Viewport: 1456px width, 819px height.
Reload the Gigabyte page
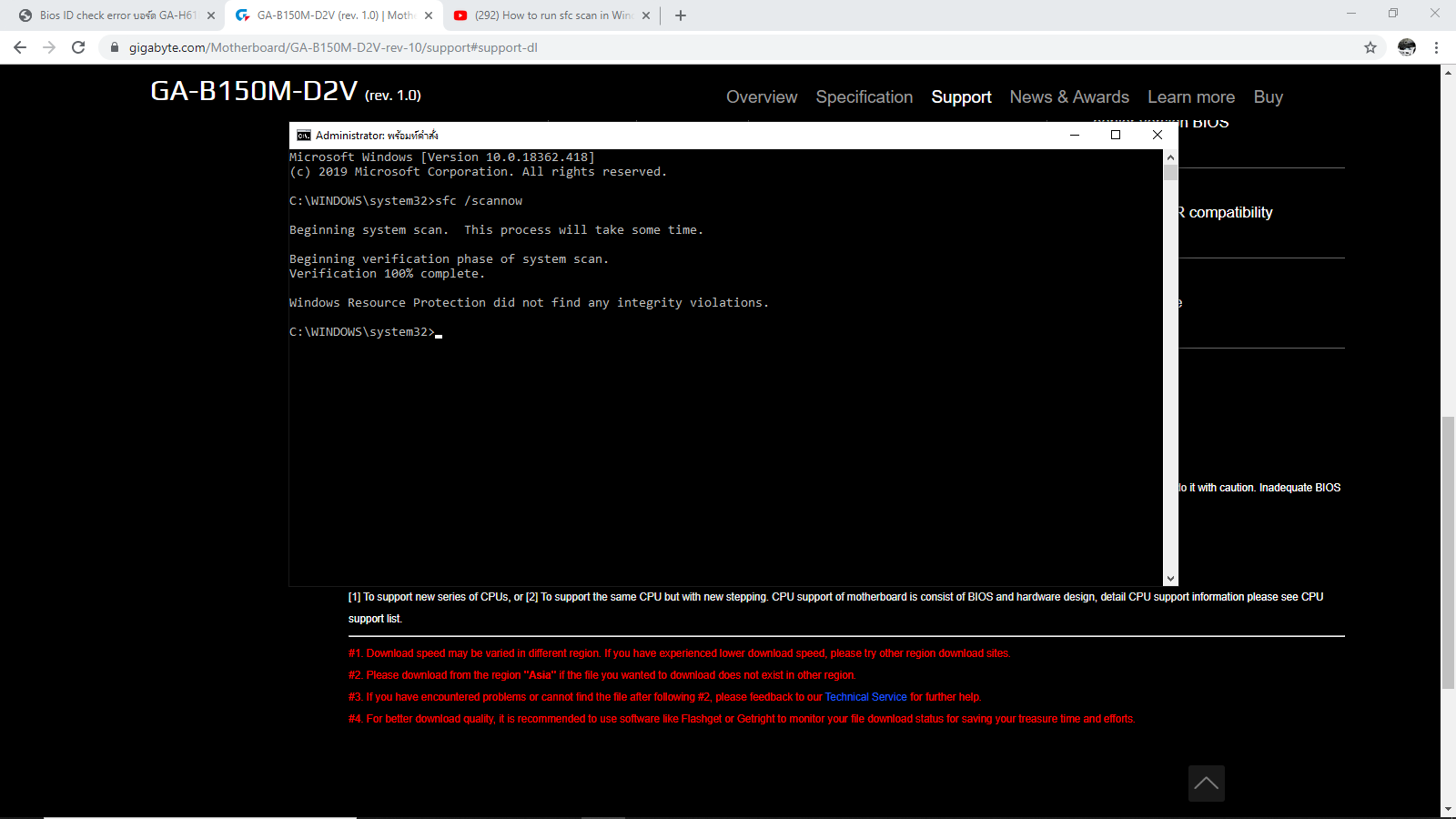point(78,47)
